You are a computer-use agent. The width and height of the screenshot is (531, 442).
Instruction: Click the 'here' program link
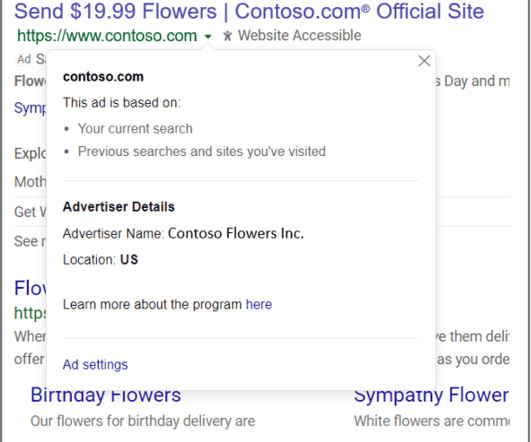click(x=259, y=304)
